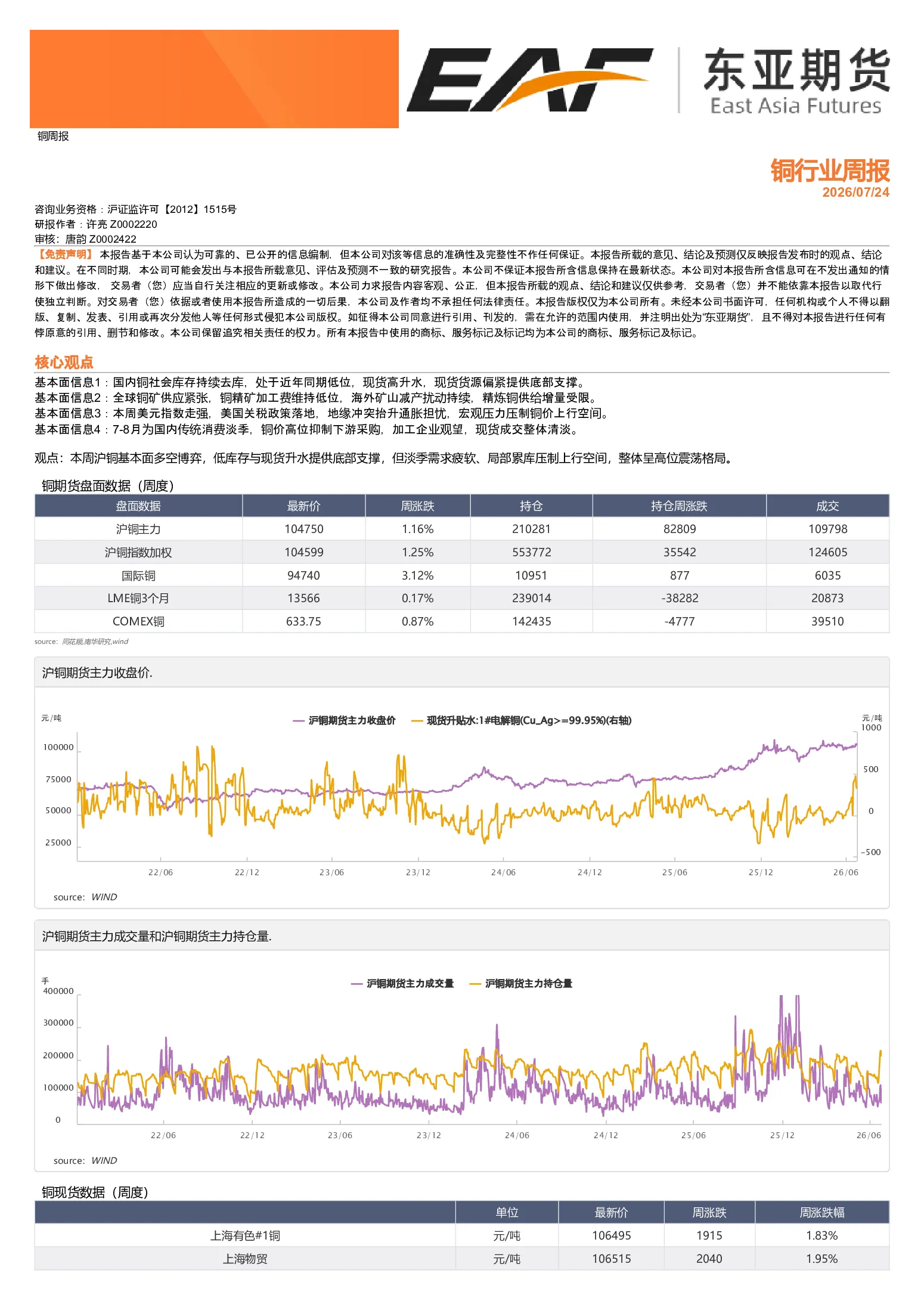Click the 沪铜指数加权 open interest 553772
This screenshot has width=924, height=1295.
pos(532,552)
